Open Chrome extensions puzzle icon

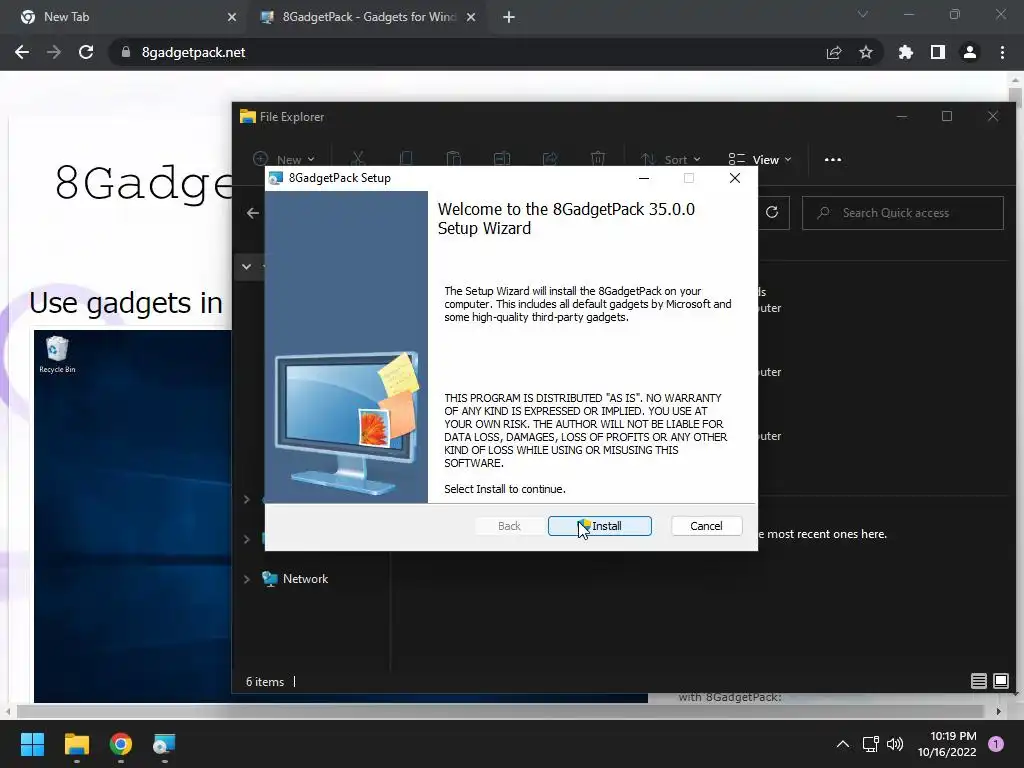[906, 52]
